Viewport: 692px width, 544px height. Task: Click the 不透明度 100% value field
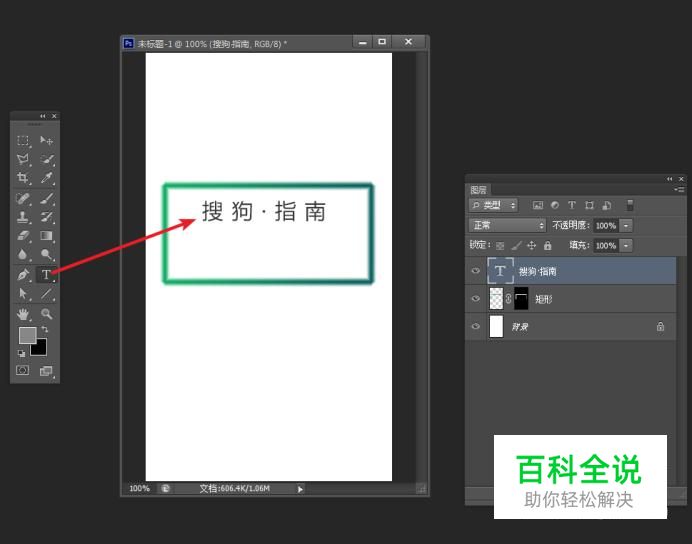[x=606, y=225]
